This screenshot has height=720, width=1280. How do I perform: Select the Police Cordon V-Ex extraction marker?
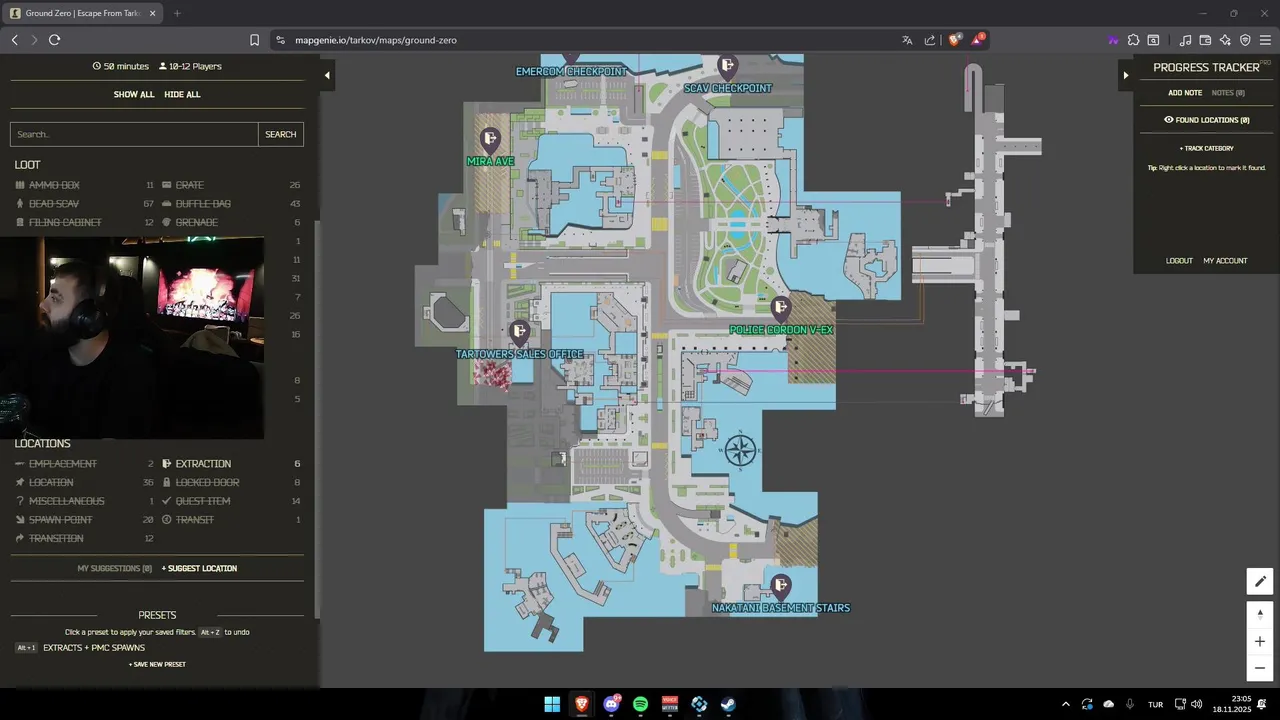pos(781,308)
